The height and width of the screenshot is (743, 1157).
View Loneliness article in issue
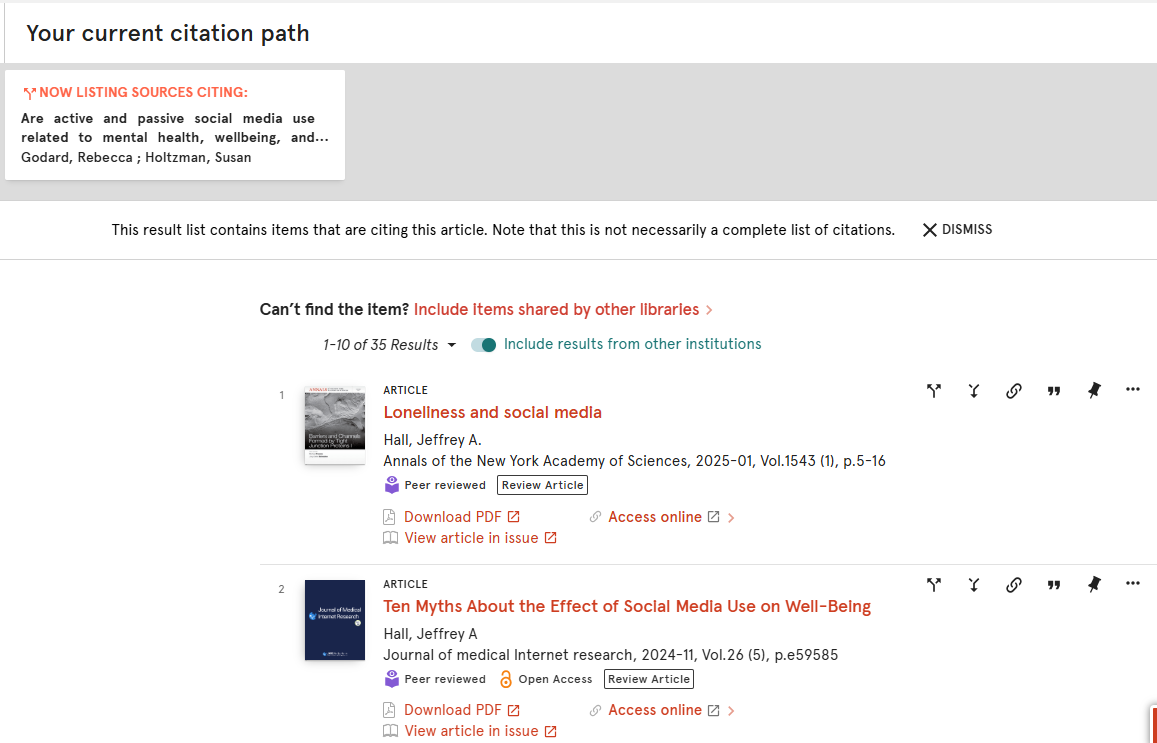(x=470, y=538)
